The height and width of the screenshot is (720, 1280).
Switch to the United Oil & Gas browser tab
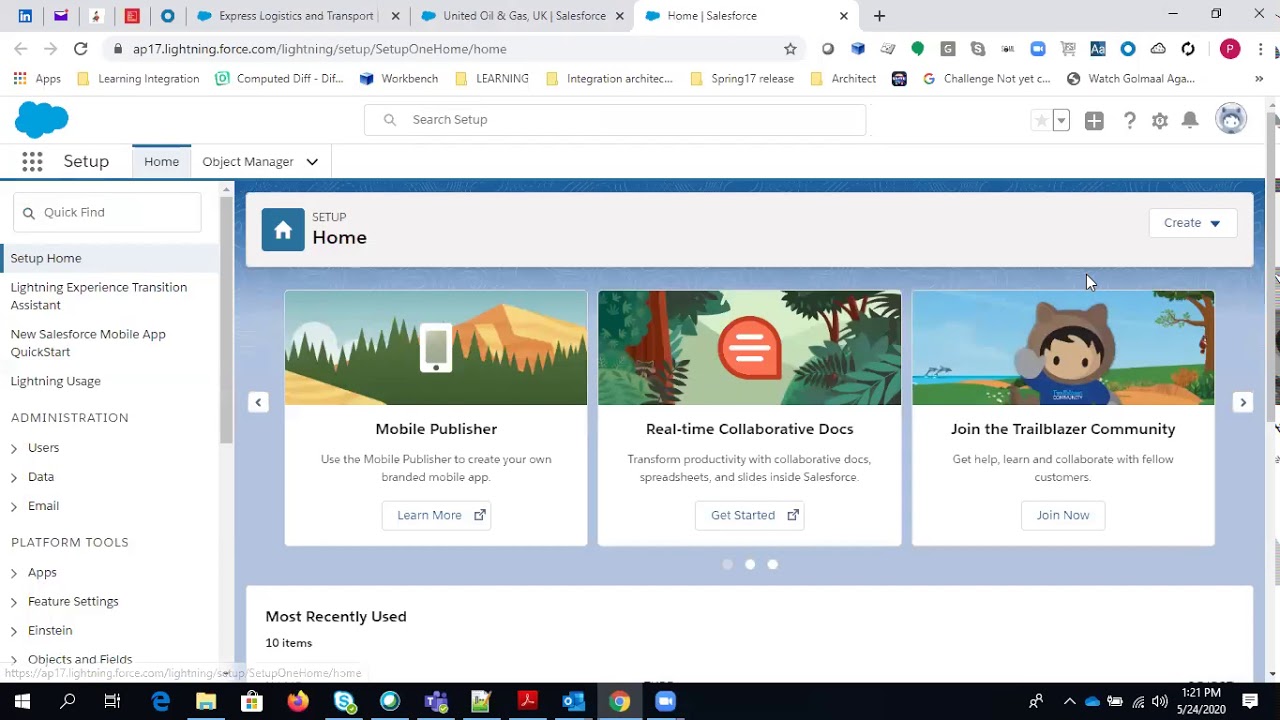[524, 16]
